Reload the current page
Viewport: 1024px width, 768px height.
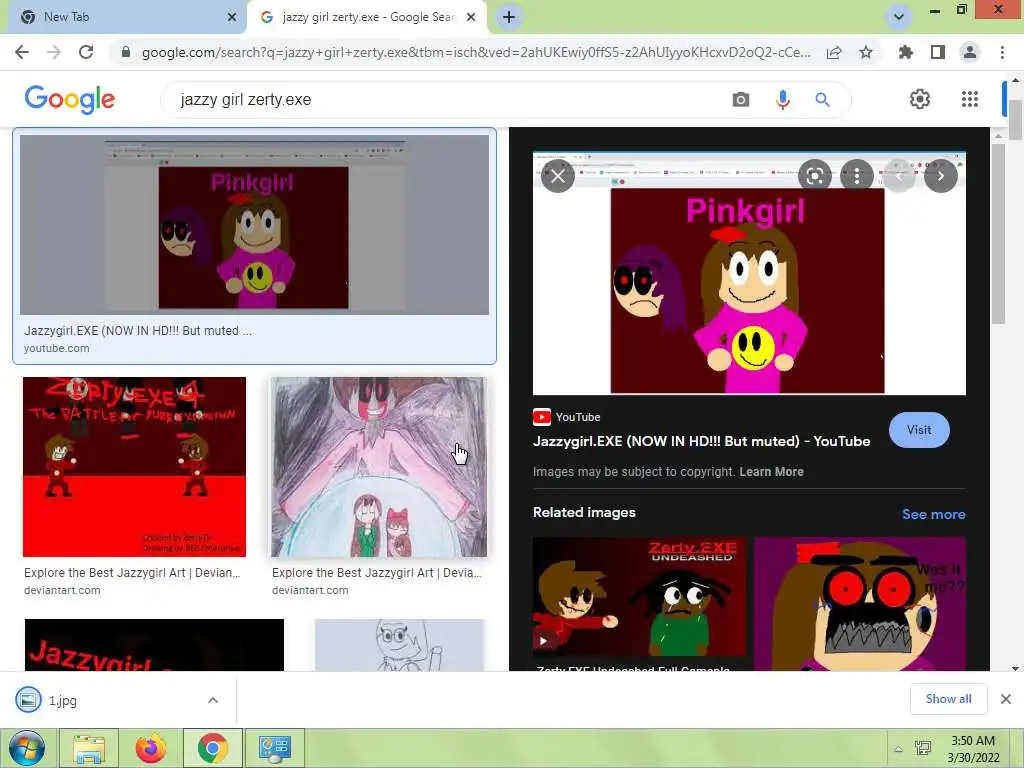(x=86, y=52)
